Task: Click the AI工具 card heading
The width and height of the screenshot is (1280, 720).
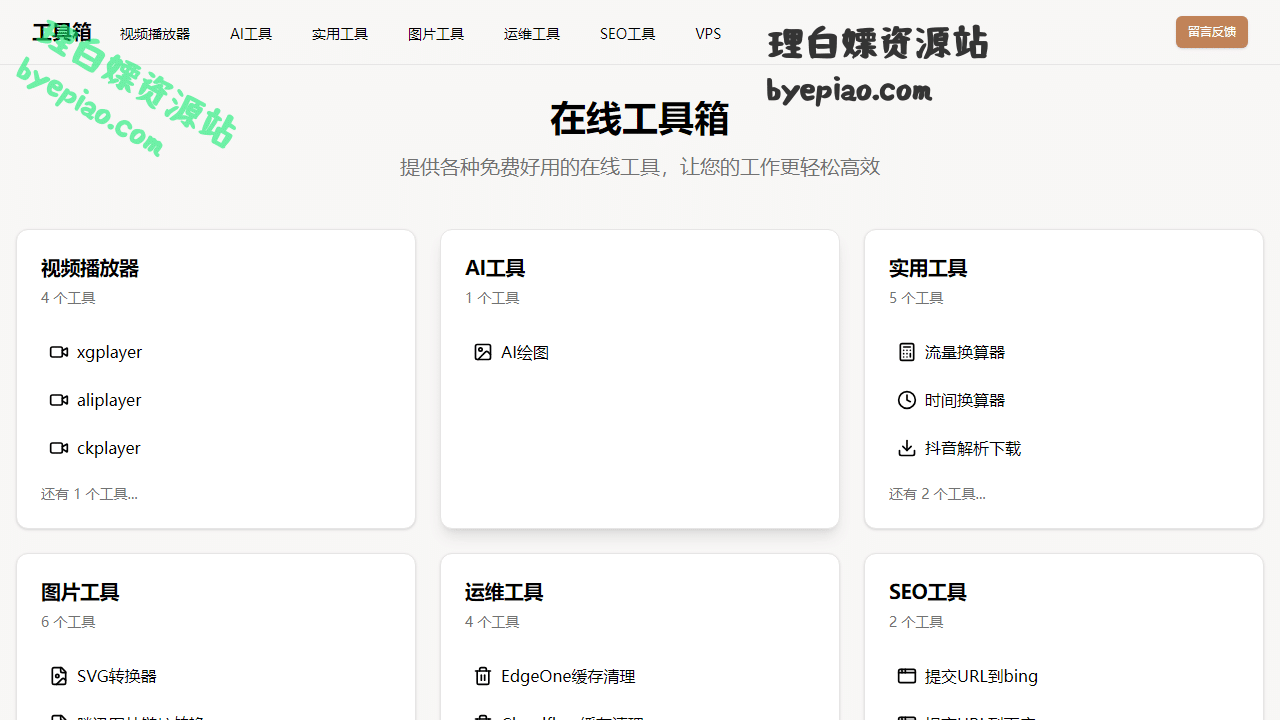Action: [495, 268]
